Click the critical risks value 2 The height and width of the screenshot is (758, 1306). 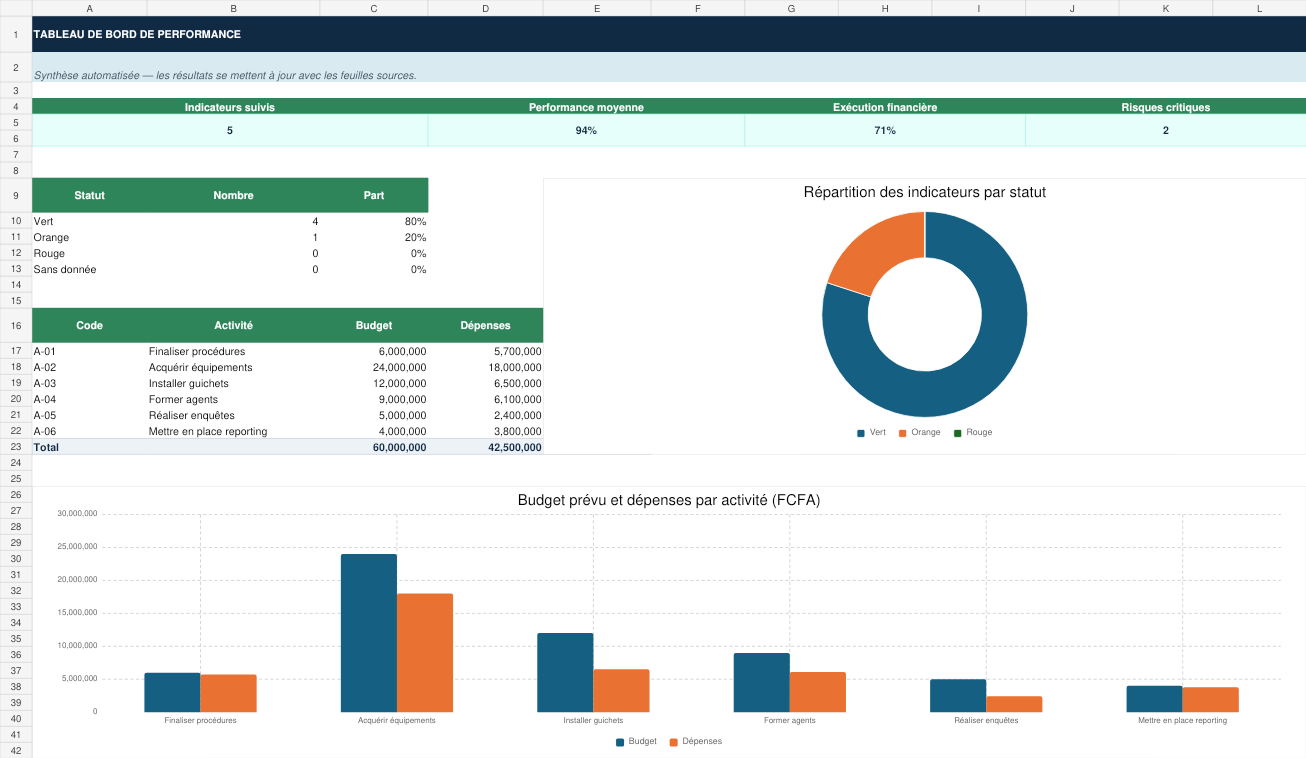click(1166, 130)
